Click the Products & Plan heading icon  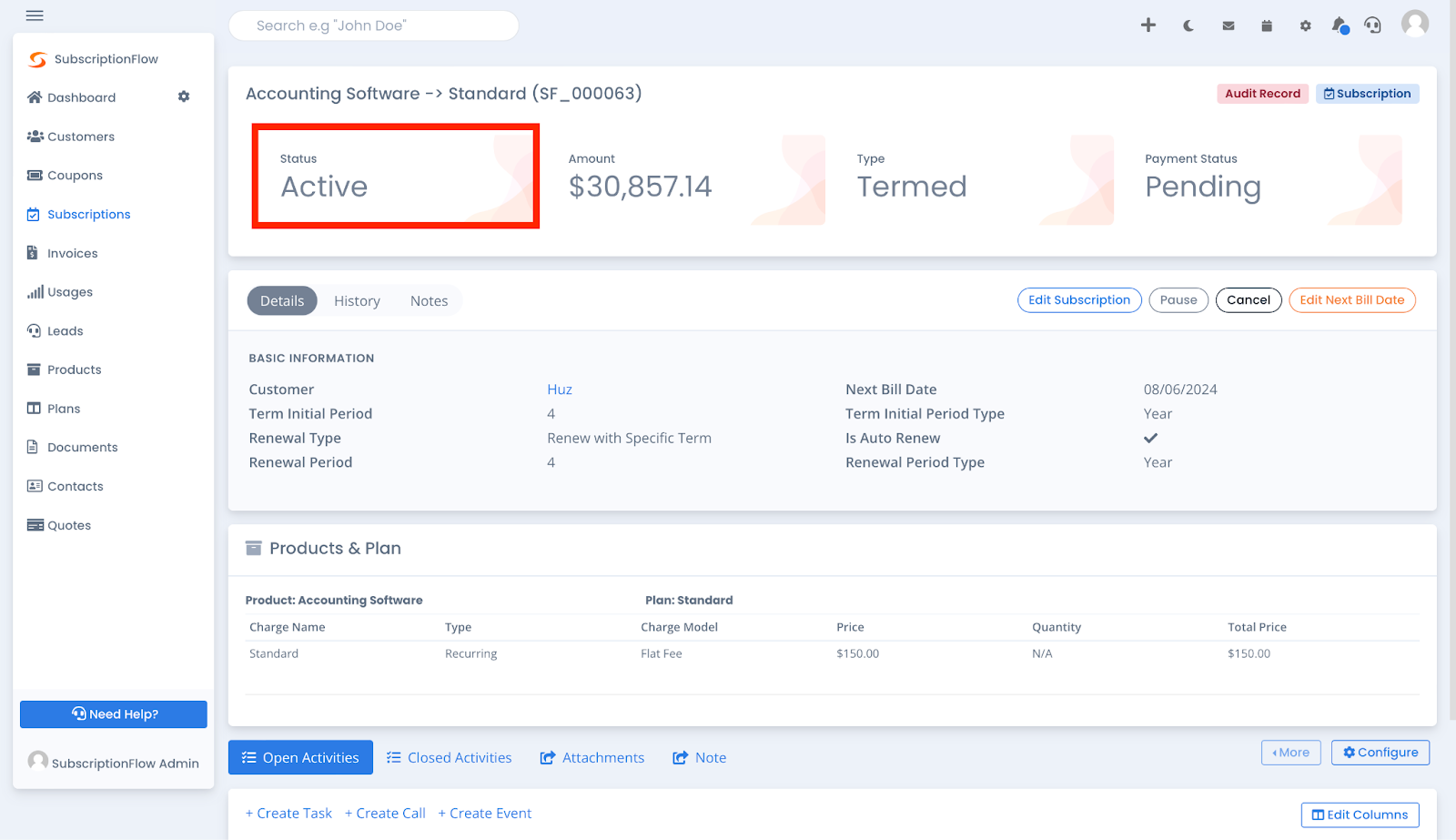[x=254, y=548]
